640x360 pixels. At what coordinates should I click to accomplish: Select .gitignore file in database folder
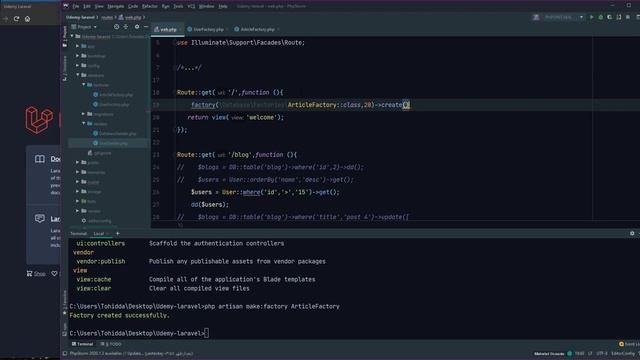99,153
